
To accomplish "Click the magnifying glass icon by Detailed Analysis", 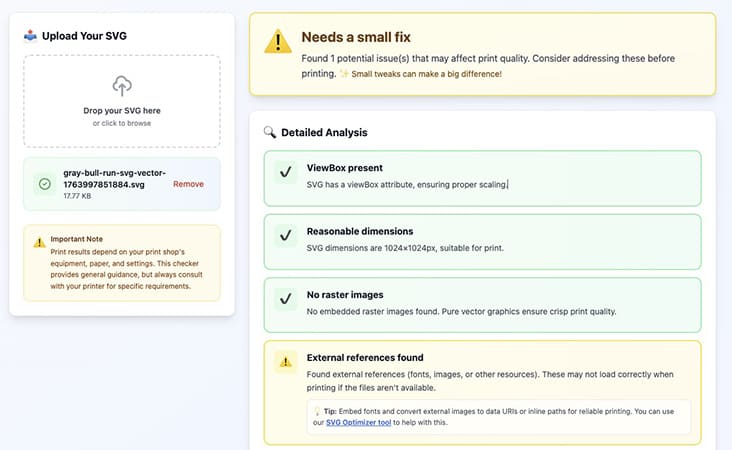I will coord(269,132).
